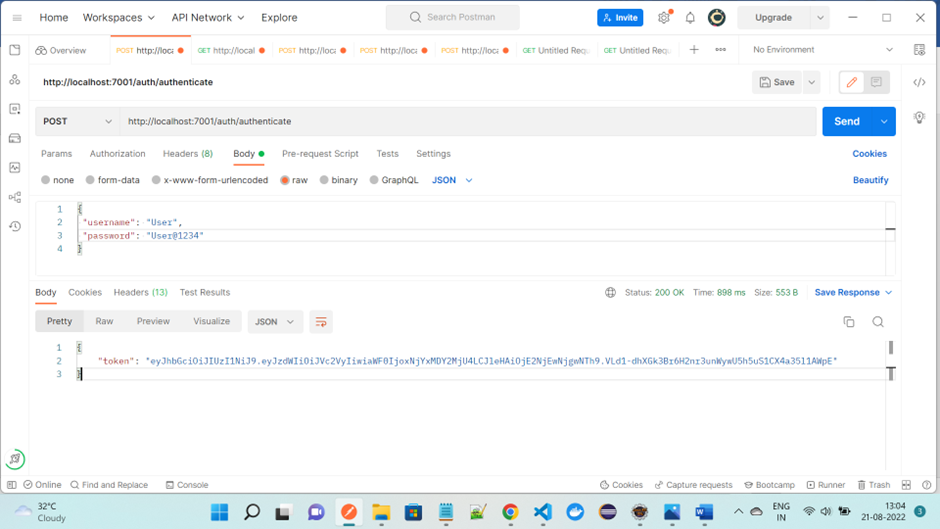
Task: Open History icon in the sidebar
Action: click(x=15, y=226)
